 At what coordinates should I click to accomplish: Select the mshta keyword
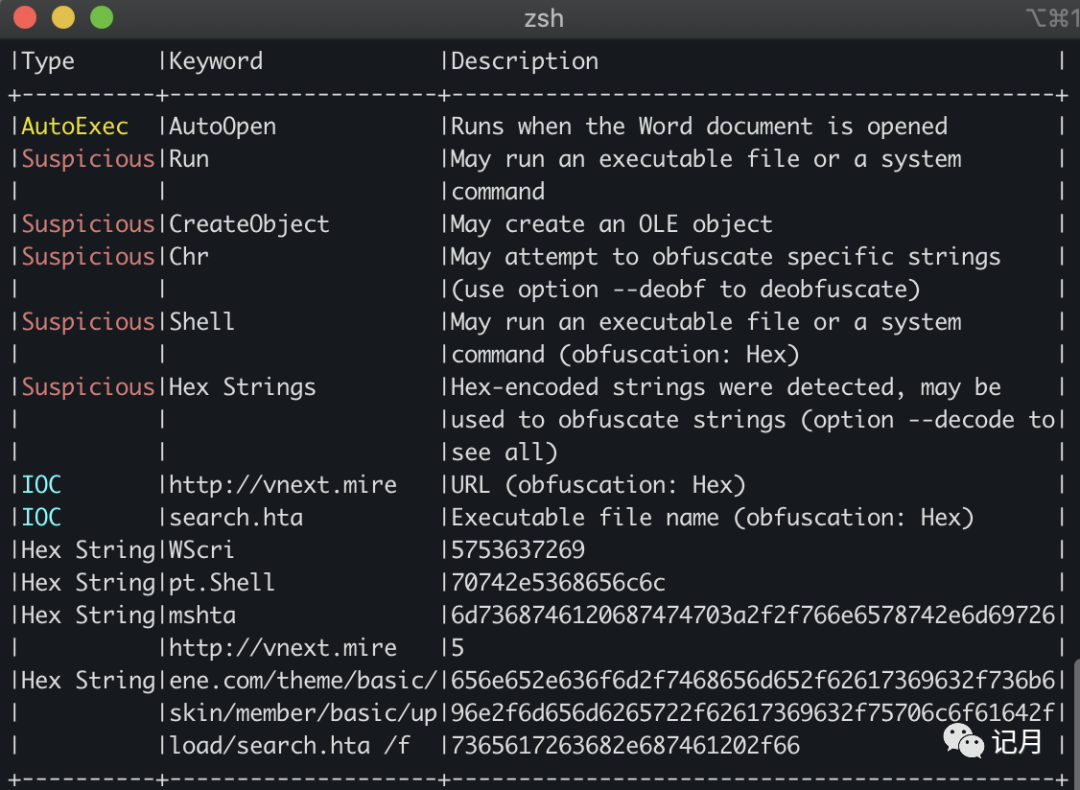[202, 616]
